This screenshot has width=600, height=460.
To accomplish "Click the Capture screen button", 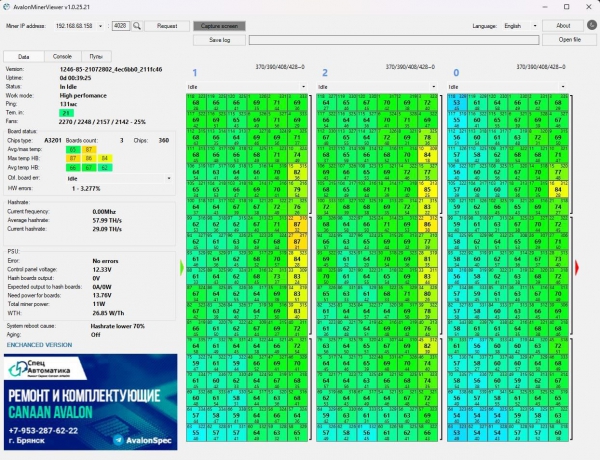I will tap(219, 25).
